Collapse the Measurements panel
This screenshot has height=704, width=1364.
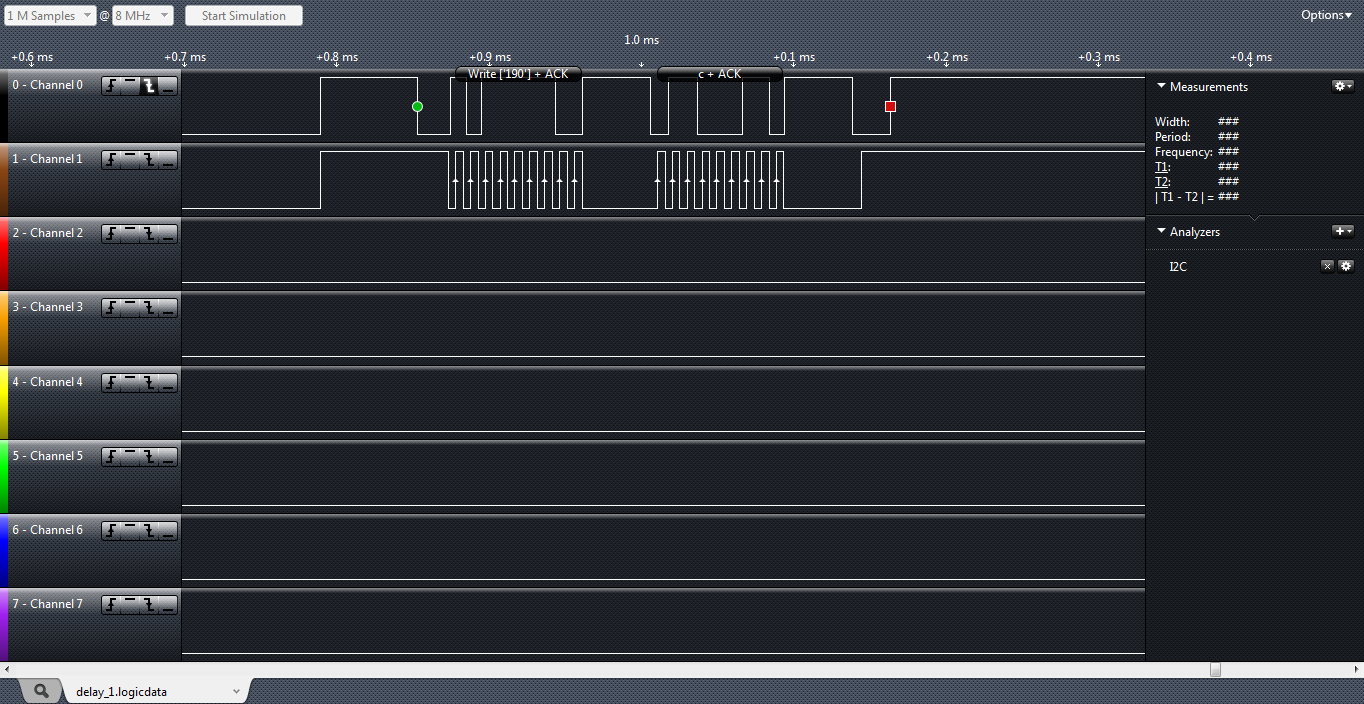point(1162,86)
